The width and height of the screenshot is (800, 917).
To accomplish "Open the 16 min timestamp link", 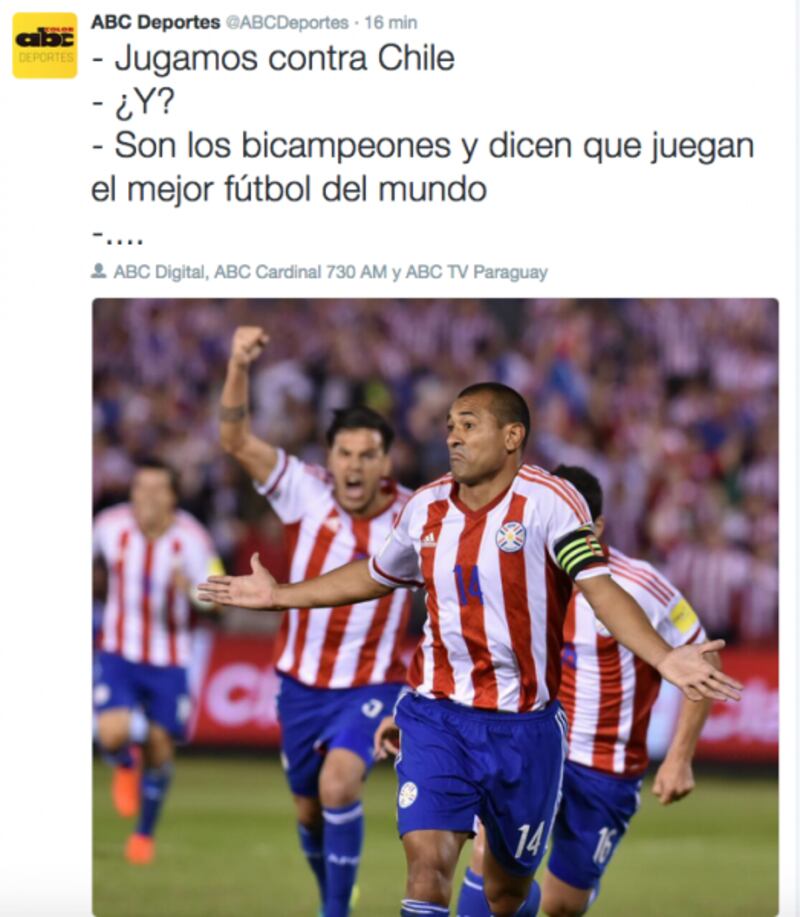I will (391, 23).
